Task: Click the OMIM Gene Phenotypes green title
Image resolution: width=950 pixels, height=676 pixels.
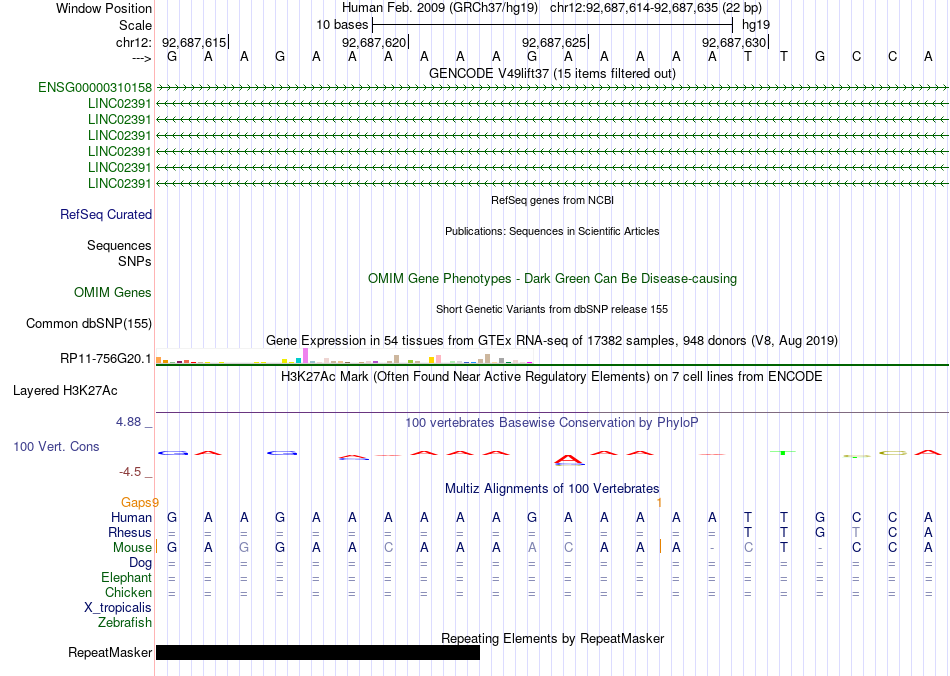Action: (x=553, y=279)
